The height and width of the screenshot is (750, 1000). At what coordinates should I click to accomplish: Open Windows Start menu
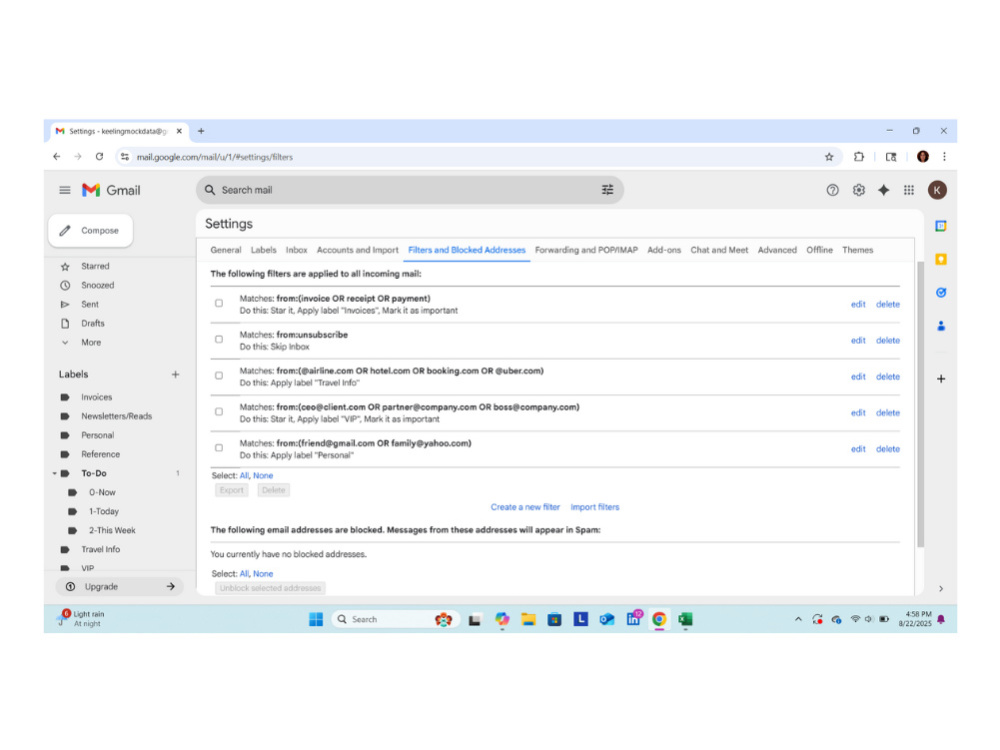pos(316,619)
